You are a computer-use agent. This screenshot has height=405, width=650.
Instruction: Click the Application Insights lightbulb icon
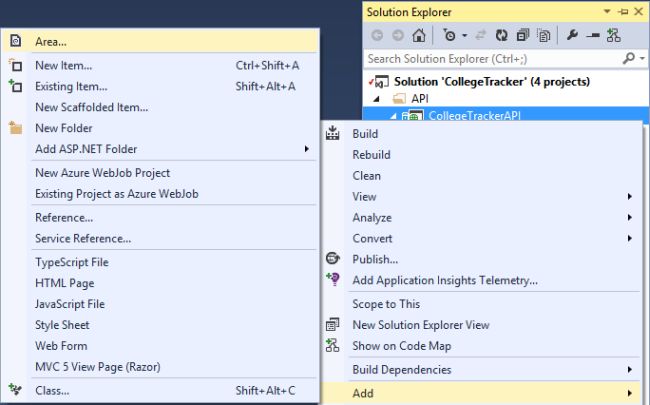click(334, 280)
